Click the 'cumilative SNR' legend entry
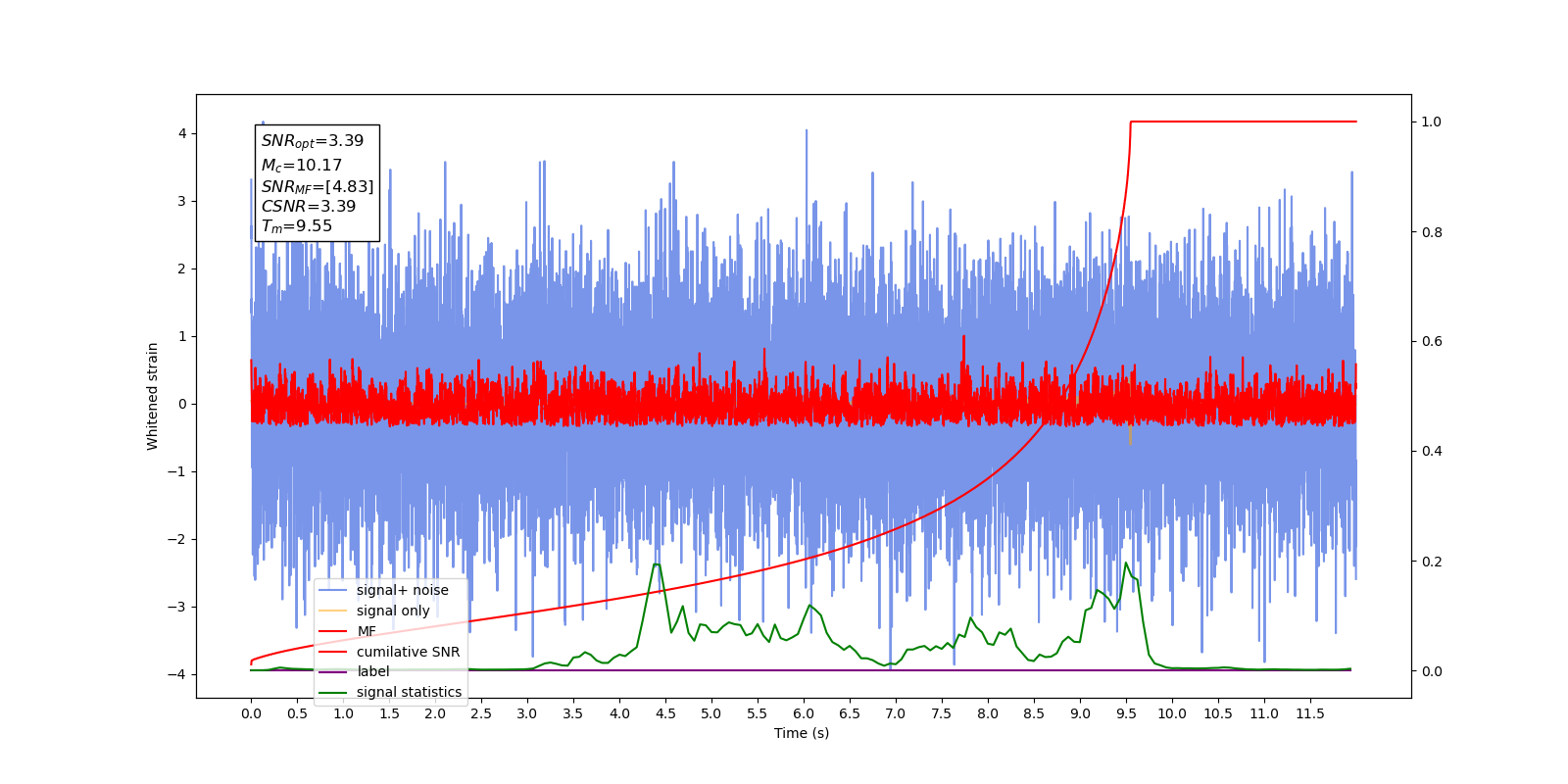 [389, 652]
